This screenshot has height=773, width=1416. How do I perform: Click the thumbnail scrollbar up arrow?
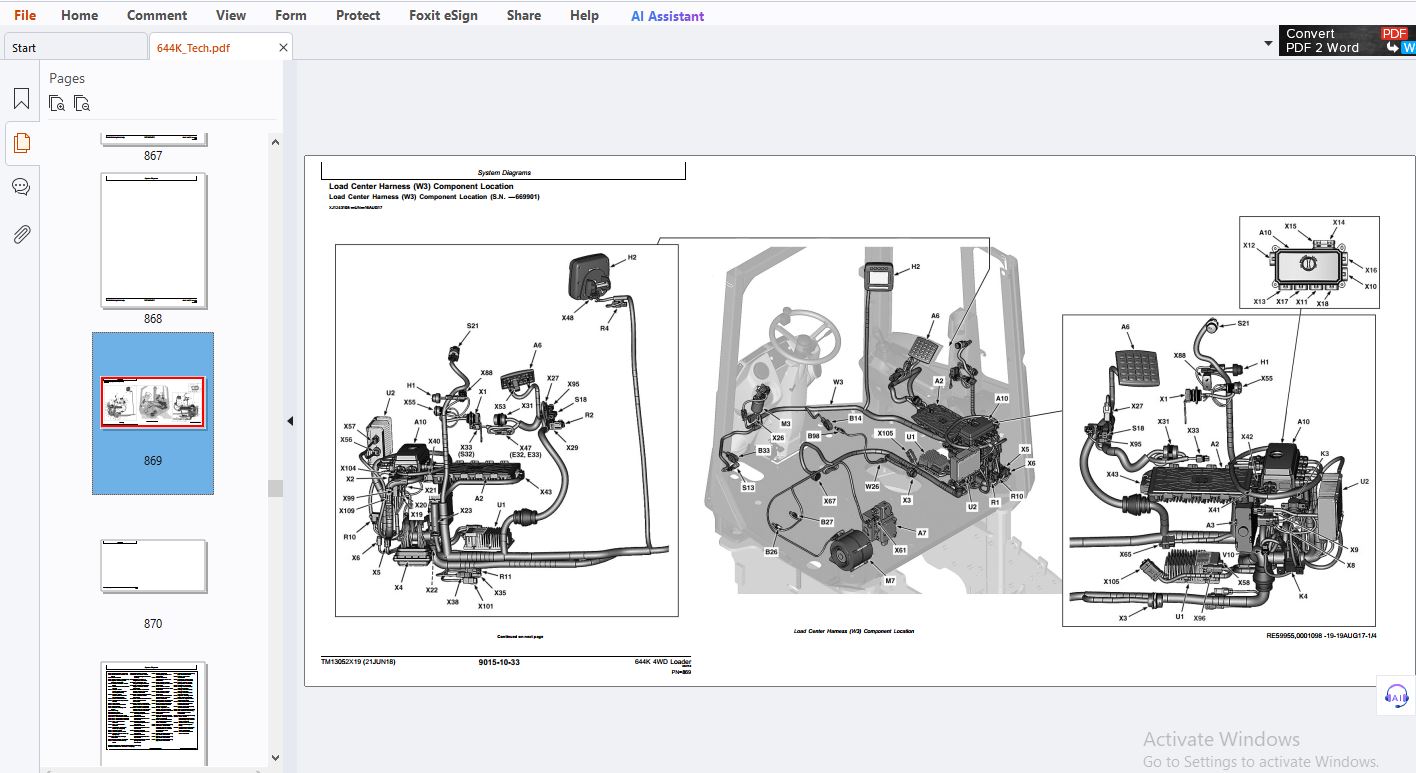[275, 142]
